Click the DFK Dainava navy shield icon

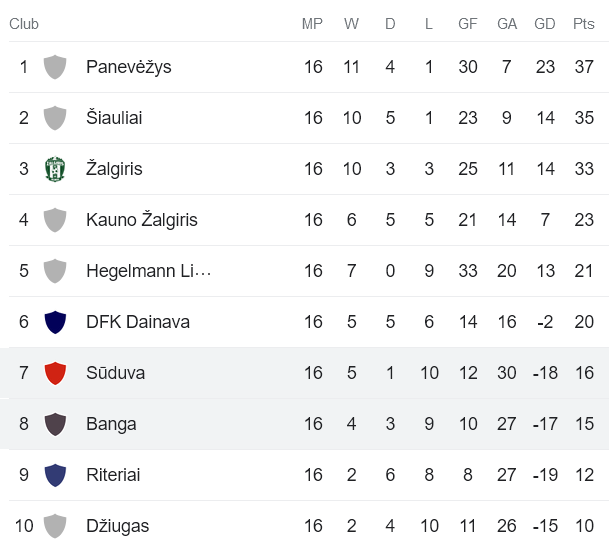click(55, 322)
